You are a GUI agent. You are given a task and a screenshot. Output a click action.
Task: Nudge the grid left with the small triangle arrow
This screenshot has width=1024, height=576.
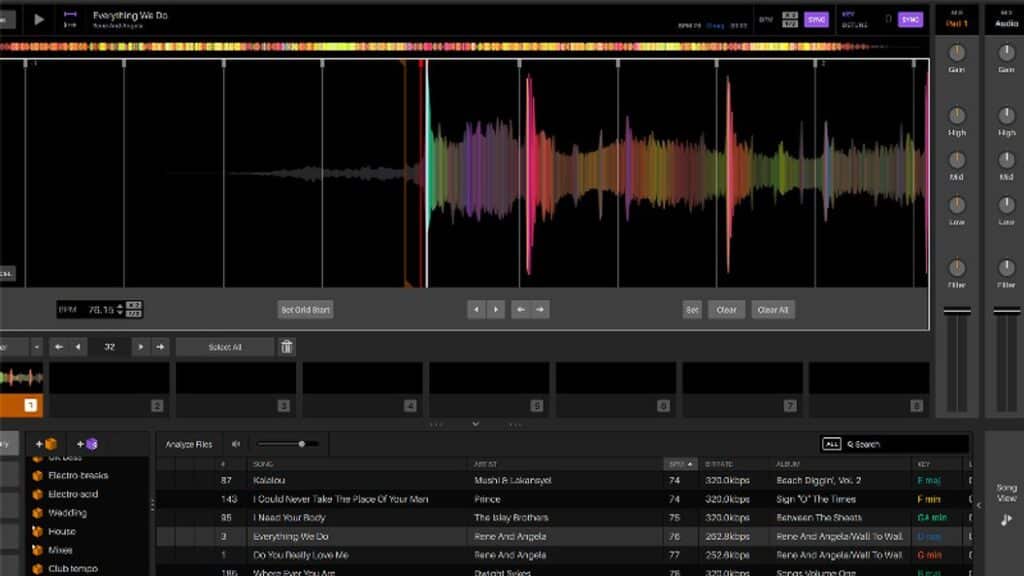pos(477,310)
